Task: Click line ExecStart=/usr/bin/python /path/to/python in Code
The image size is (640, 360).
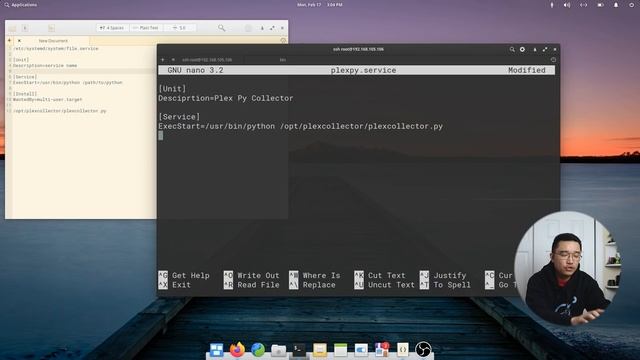Action: click(x=68, y=82)
